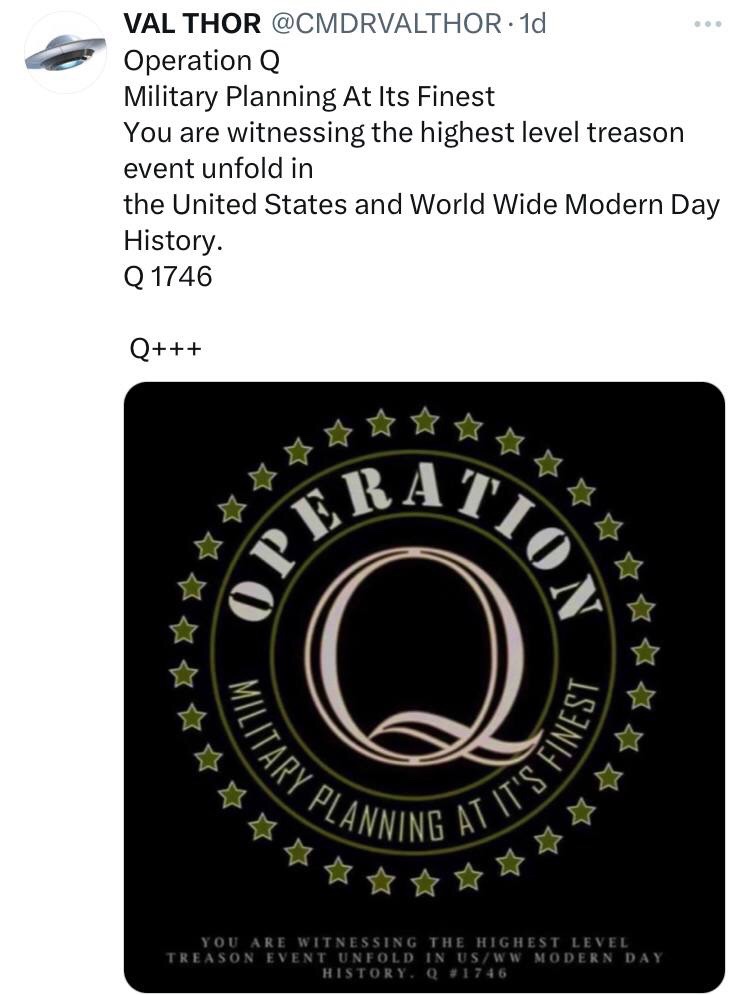Open the attached Operation Q image
This screenshot has height=995, width=750.
424,686
